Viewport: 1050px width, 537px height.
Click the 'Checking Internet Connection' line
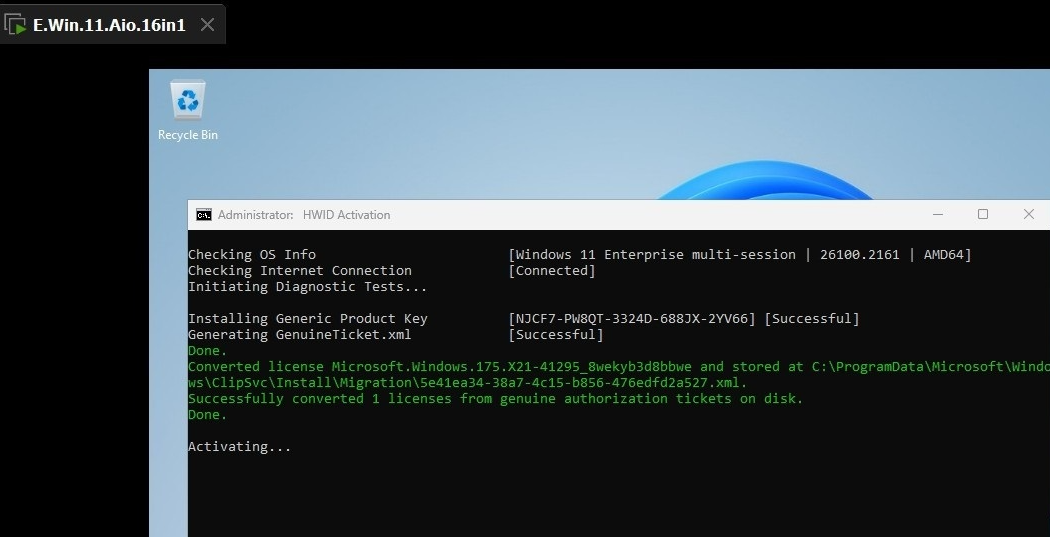300,271
